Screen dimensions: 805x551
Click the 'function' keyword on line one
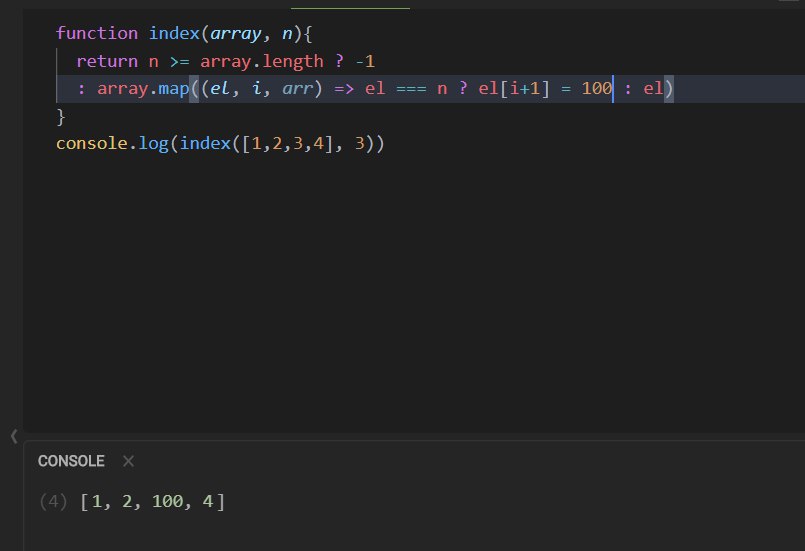click(97, 33)
